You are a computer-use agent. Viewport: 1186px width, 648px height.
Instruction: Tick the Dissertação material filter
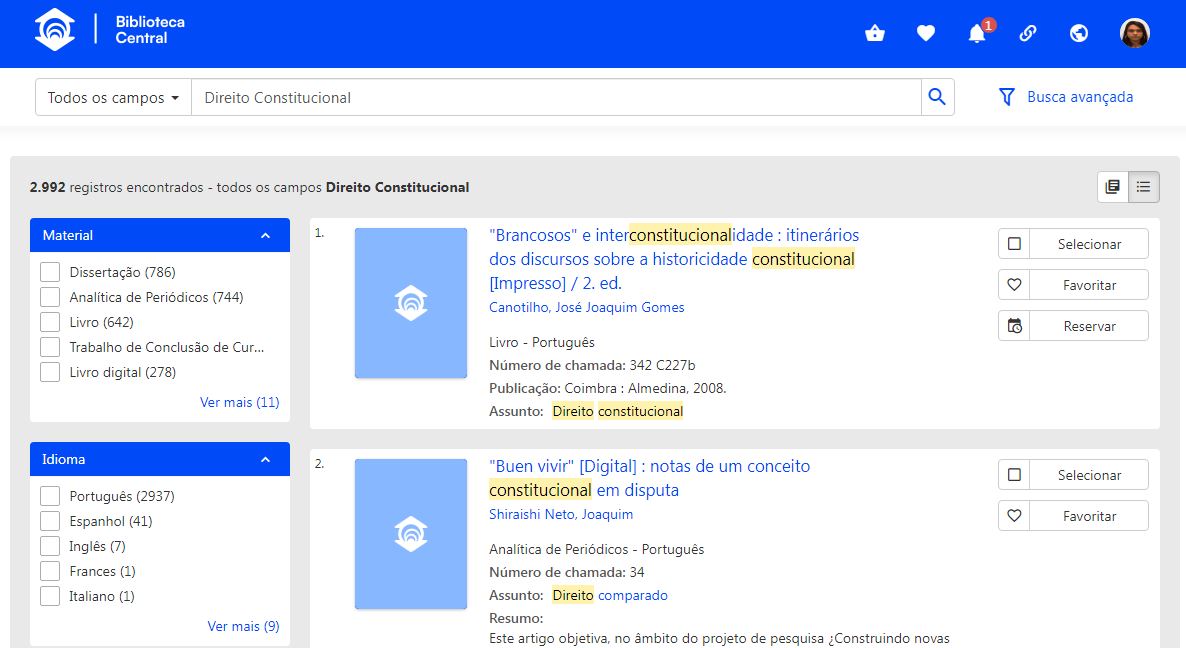(x=50, y=272)
